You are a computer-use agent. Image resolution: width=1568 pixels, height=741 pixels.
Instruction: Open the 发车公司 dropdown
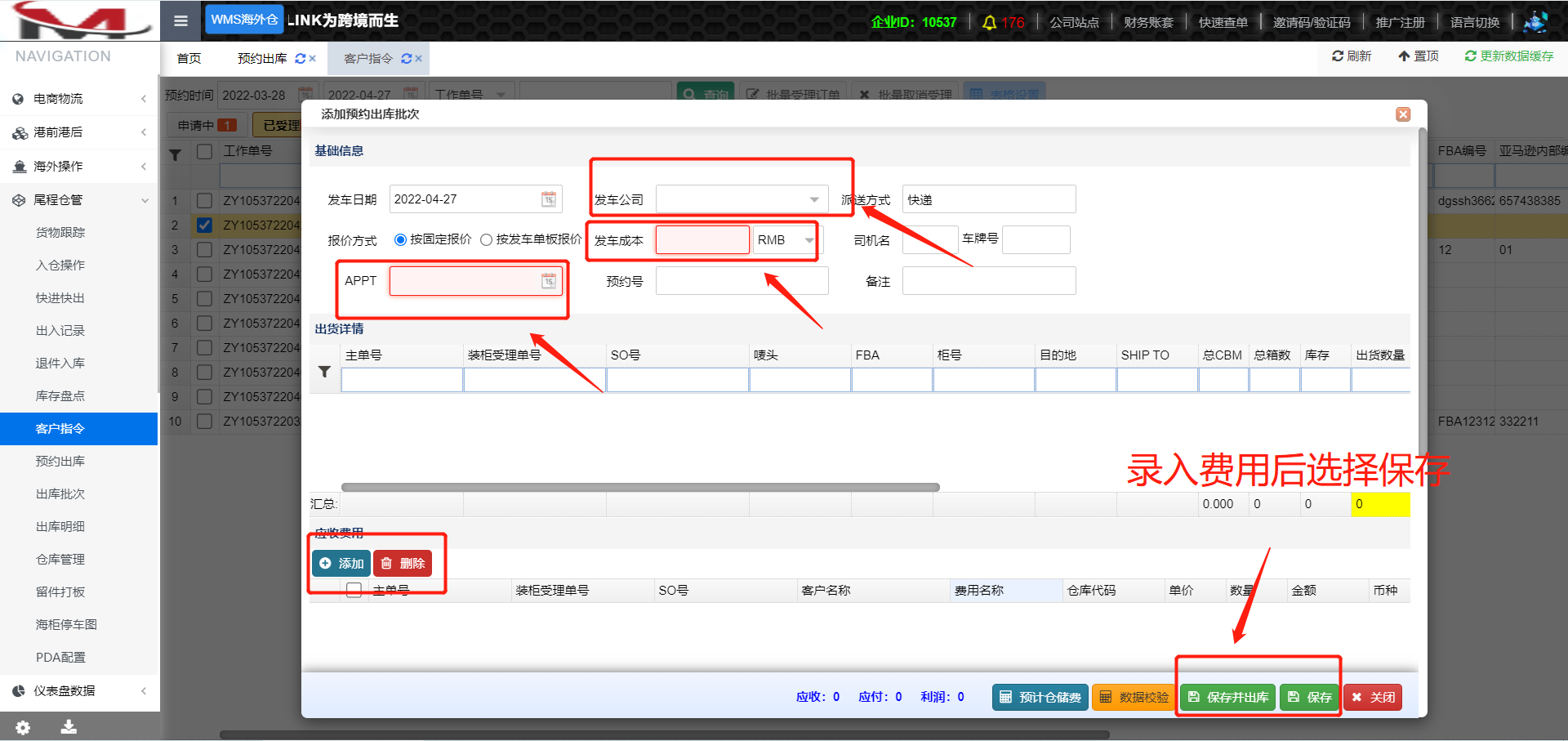point(813,200)
